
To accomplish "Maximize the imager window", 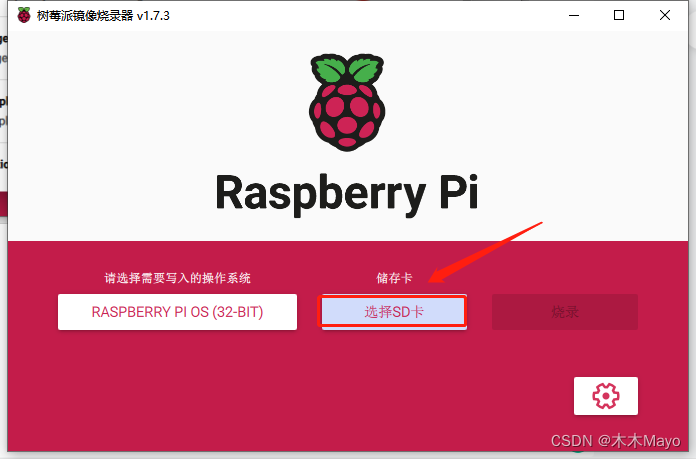I will (619, 15).
